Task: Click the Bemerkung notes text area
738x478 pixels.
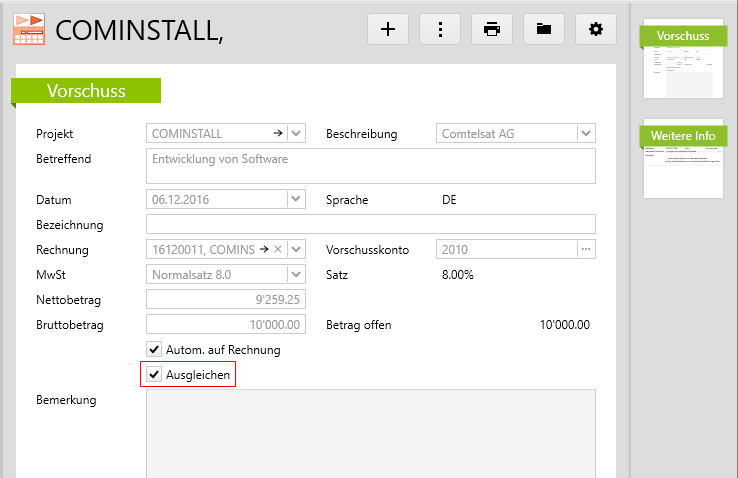Action: [370, 432]
